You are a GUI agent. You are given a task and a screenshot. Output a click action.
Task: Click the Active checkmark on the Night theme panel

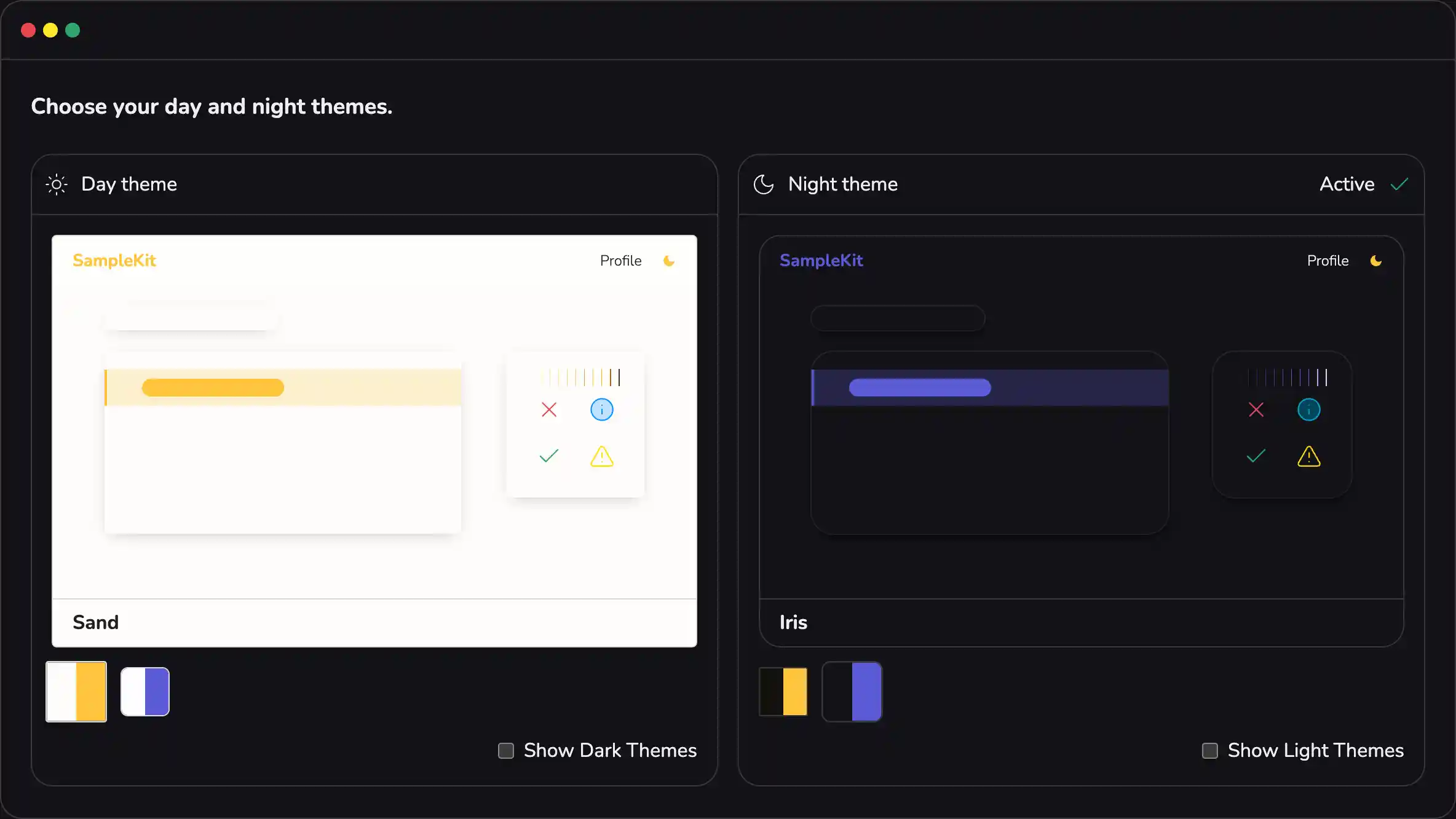1399,184
